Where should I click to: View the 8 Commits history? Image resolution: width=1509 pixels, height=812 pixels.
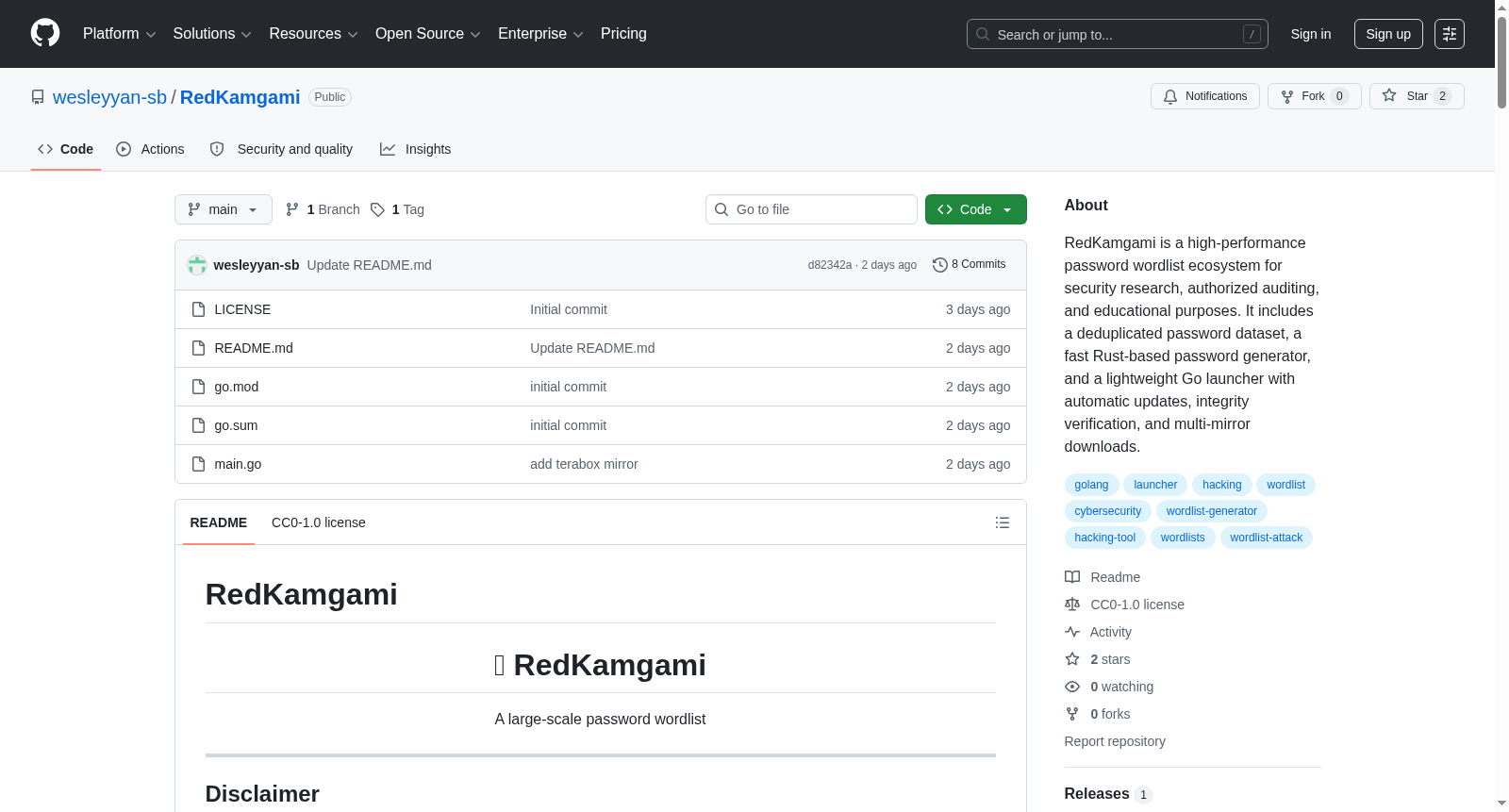point(970,265)
